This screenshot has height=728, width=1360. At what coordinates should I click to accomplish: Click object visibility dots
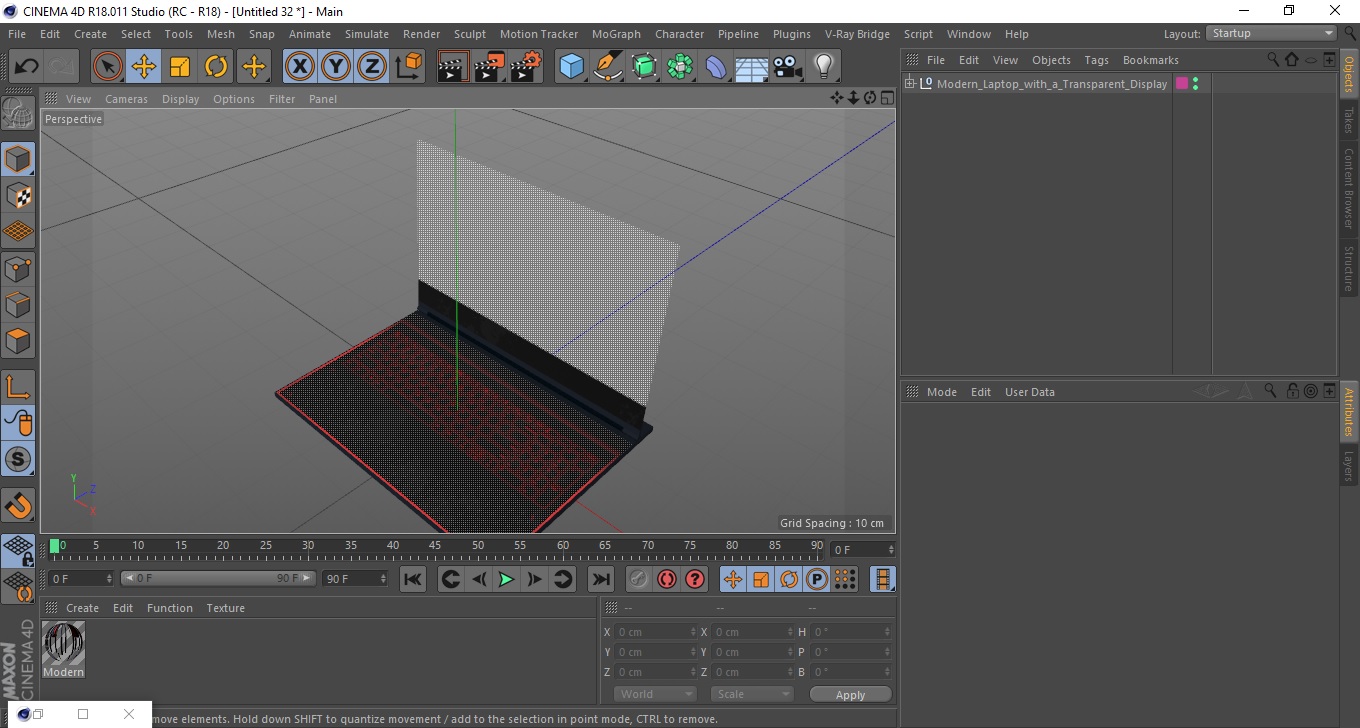pyautogui.click(x=1196, y=84)
